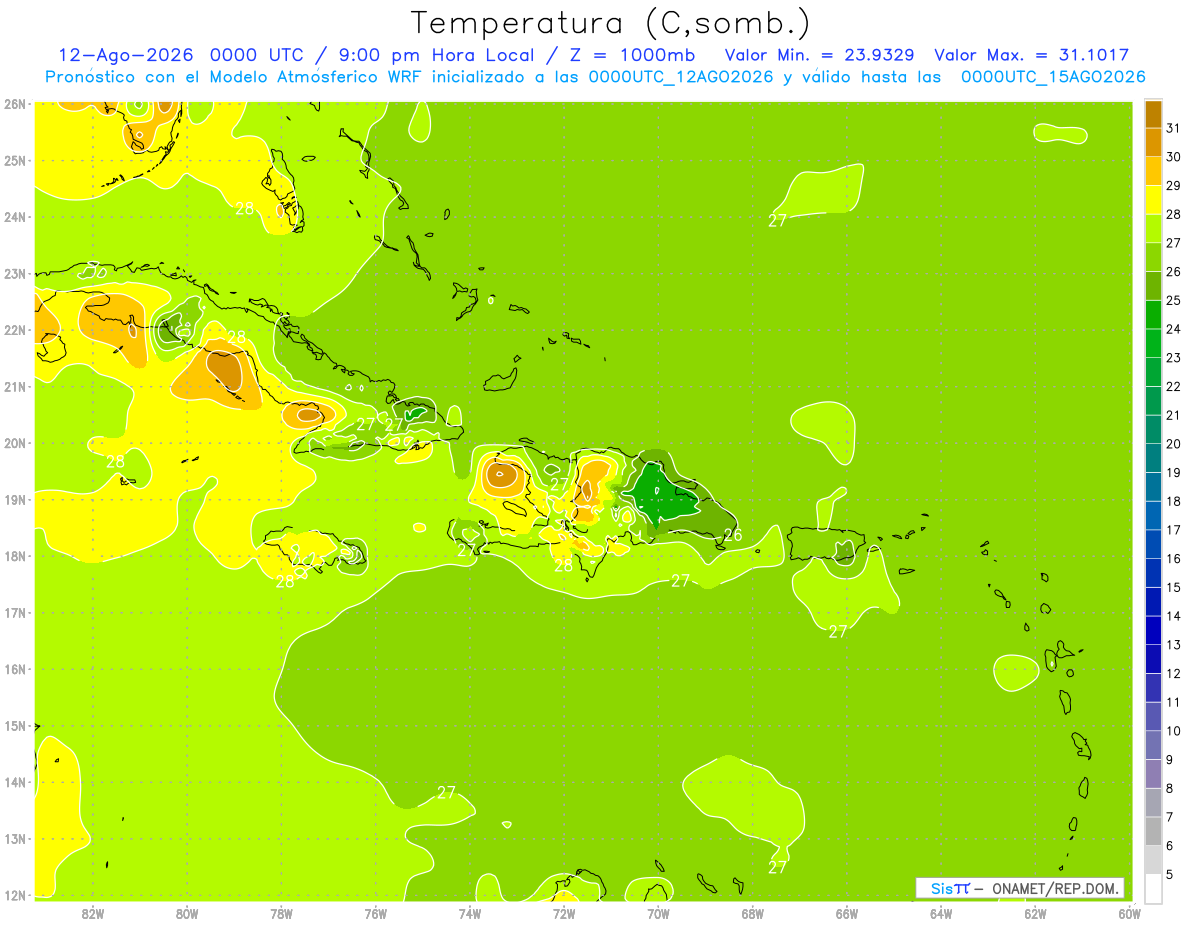The height and width of the screenshot is (927, 1200).
Task: Click the legend scale label 31
Action: (x=1173, y=129)
